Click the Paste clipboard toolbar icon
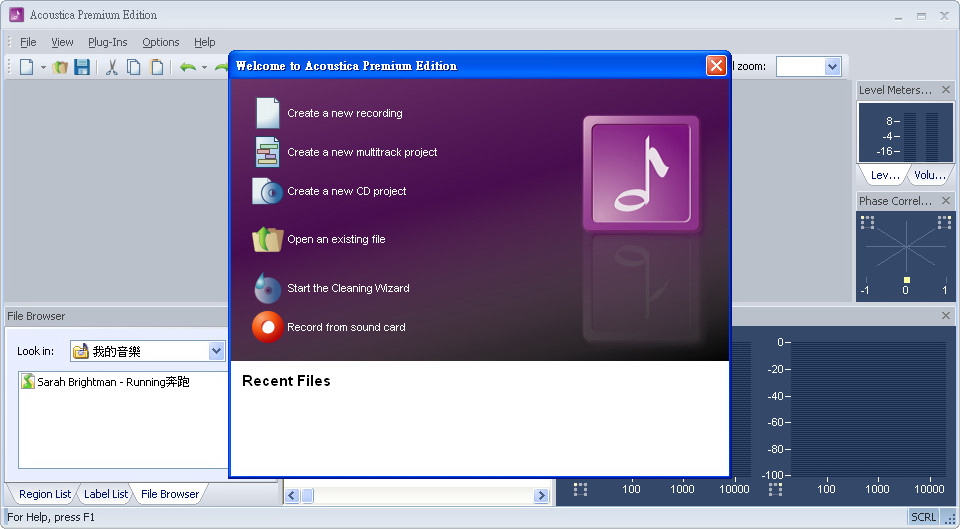Screen dimensions: 960x529 157,67
